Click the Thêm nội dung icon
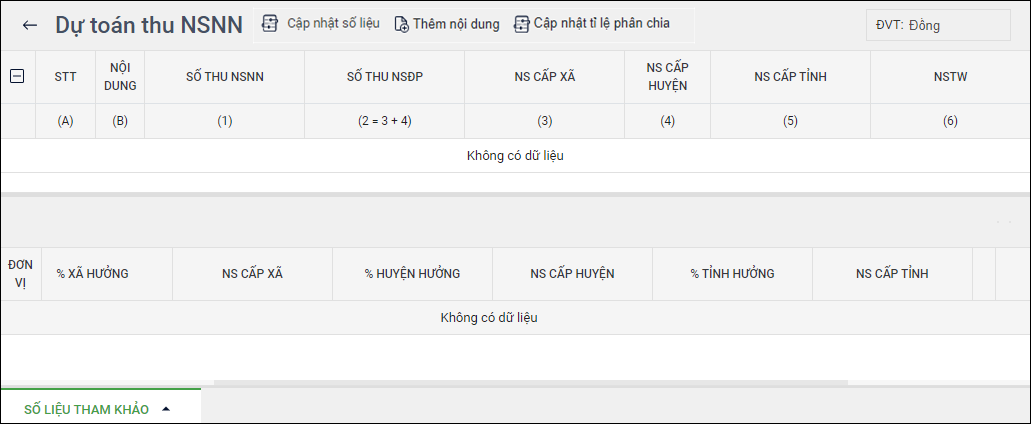 [401, 24]
